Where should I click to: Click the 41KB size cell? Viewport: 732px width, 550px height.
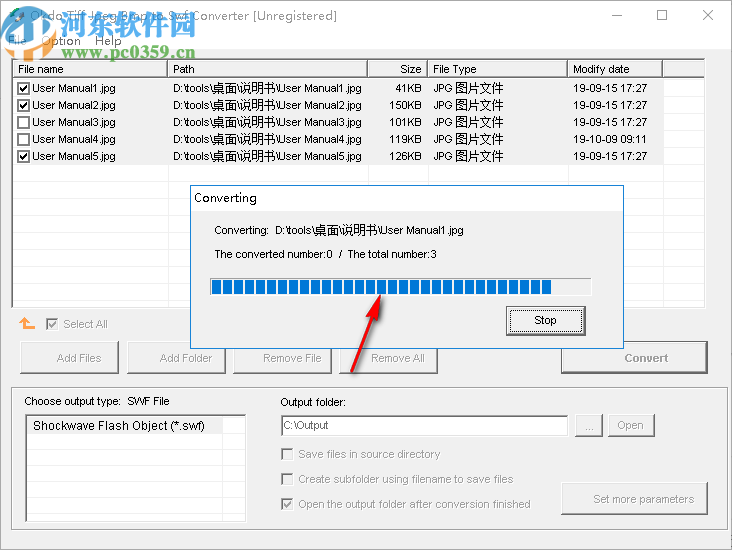point(408,88)
